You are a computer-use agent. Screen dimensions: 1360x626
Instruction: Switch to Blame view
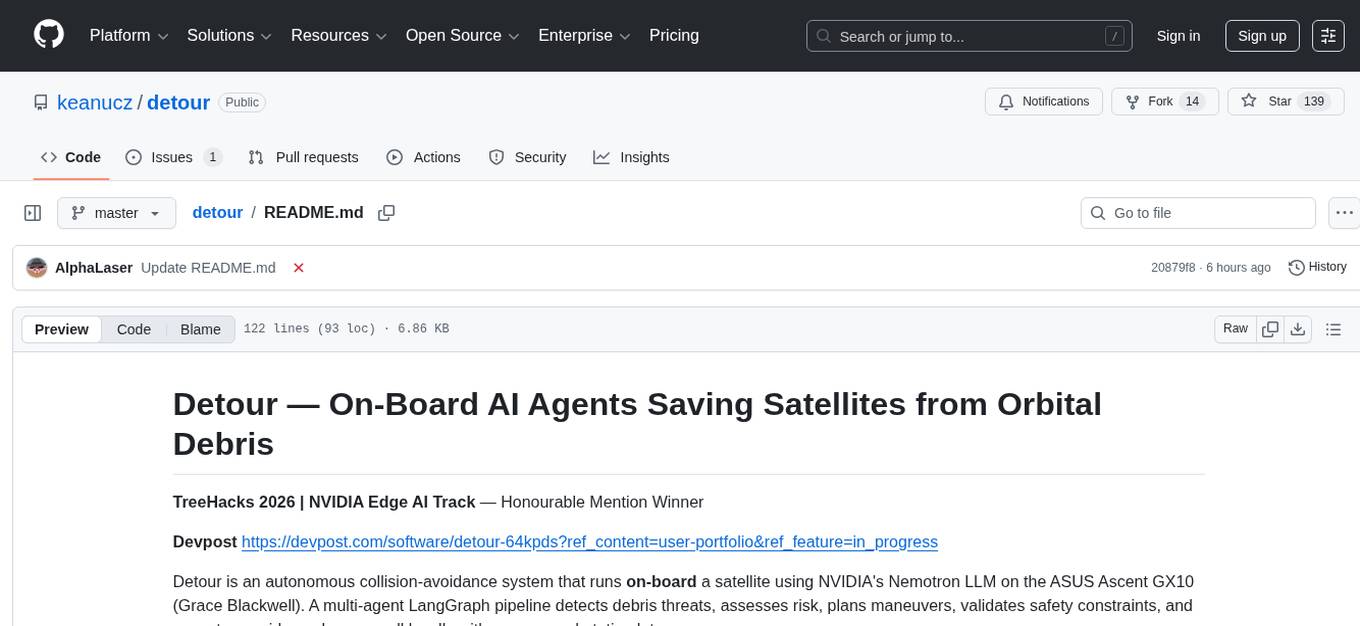(x=200, y=329)
